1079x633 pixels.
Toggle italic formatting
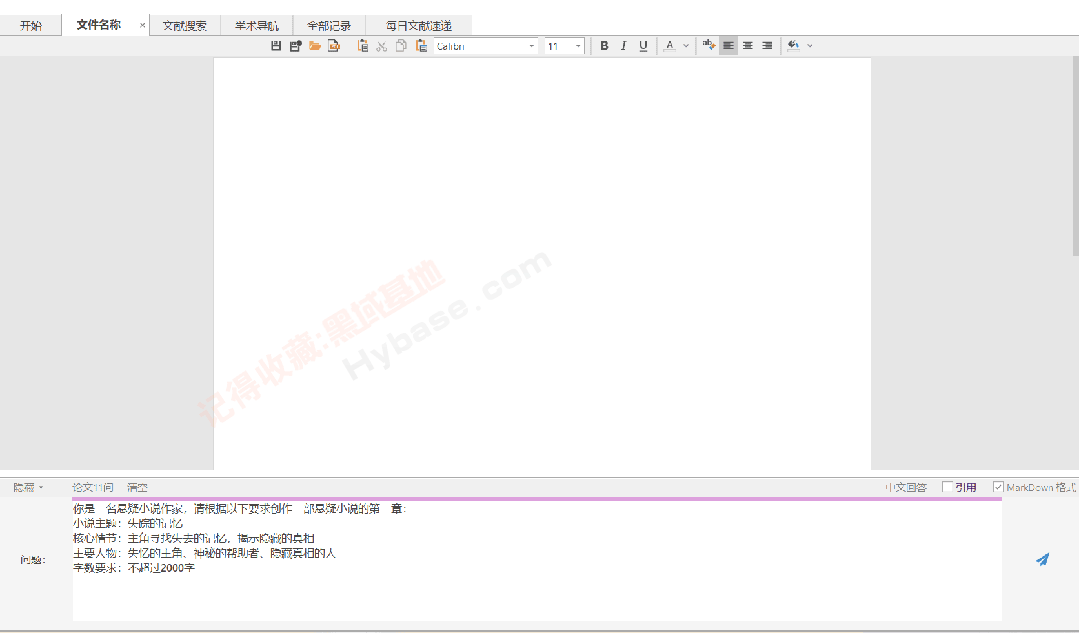coord(623,45)
